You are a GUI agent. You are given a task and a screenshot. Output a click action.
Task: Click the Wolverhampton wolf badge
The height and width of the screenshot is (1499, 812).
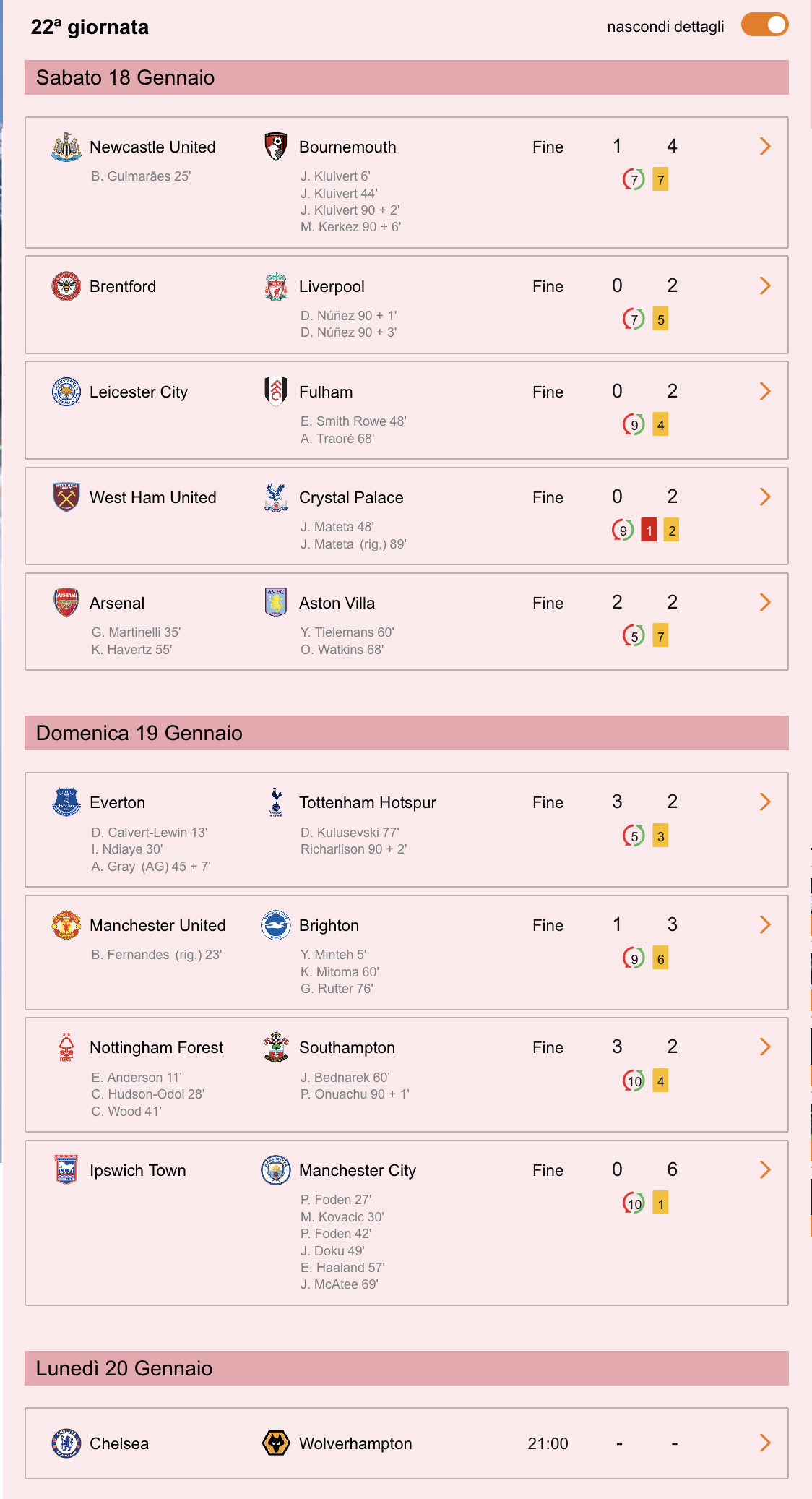(x=276, y=1443)
